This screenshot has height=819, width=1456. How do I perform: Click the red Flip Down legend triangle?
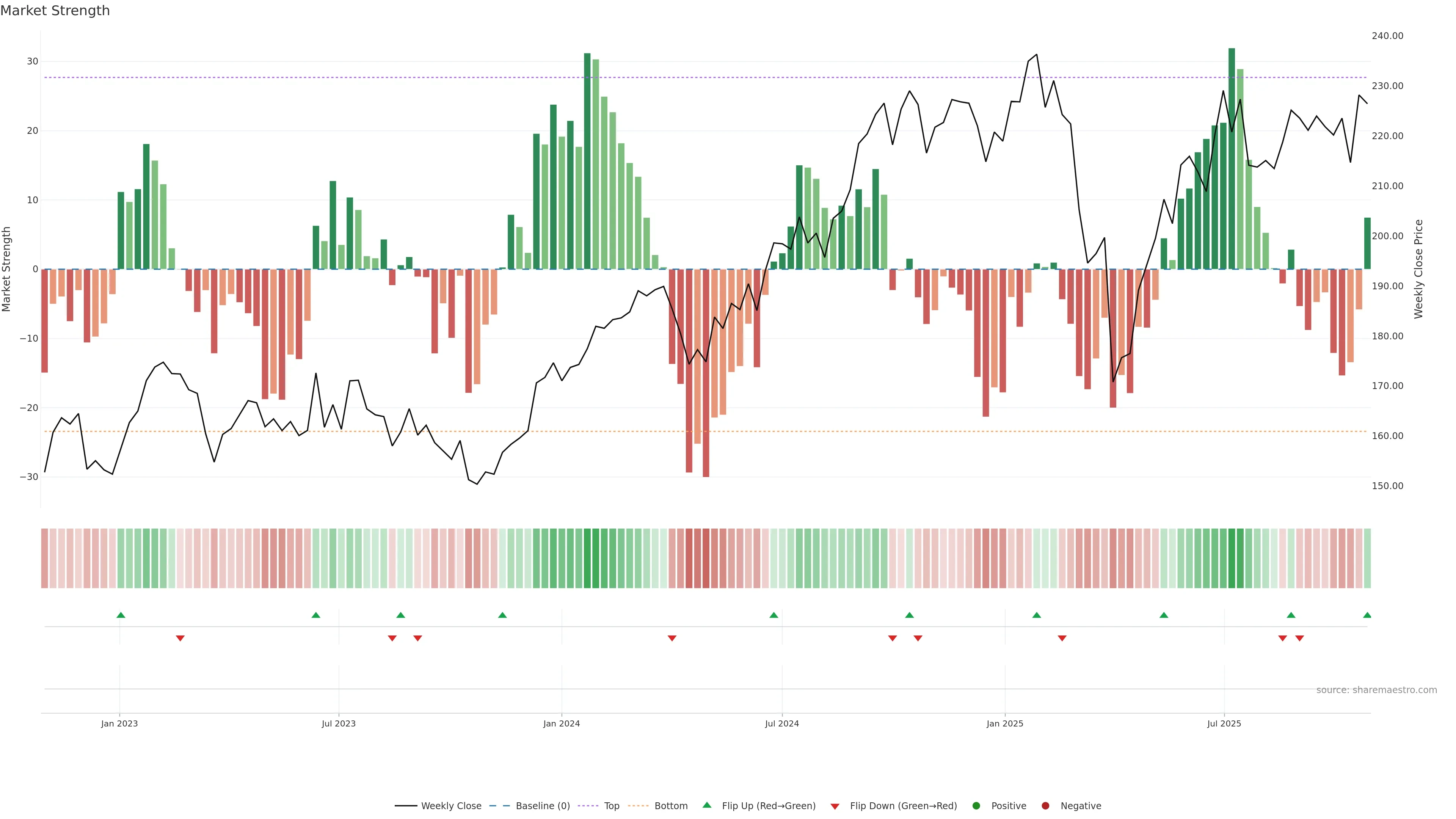click(x=835, y=806)
